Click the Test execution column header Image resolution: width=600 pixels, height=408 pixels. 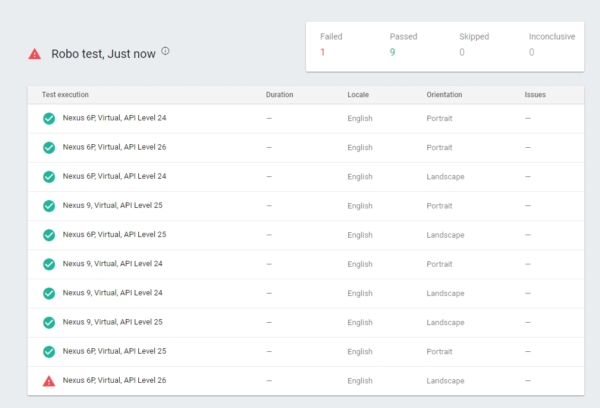tap(65, 95)
